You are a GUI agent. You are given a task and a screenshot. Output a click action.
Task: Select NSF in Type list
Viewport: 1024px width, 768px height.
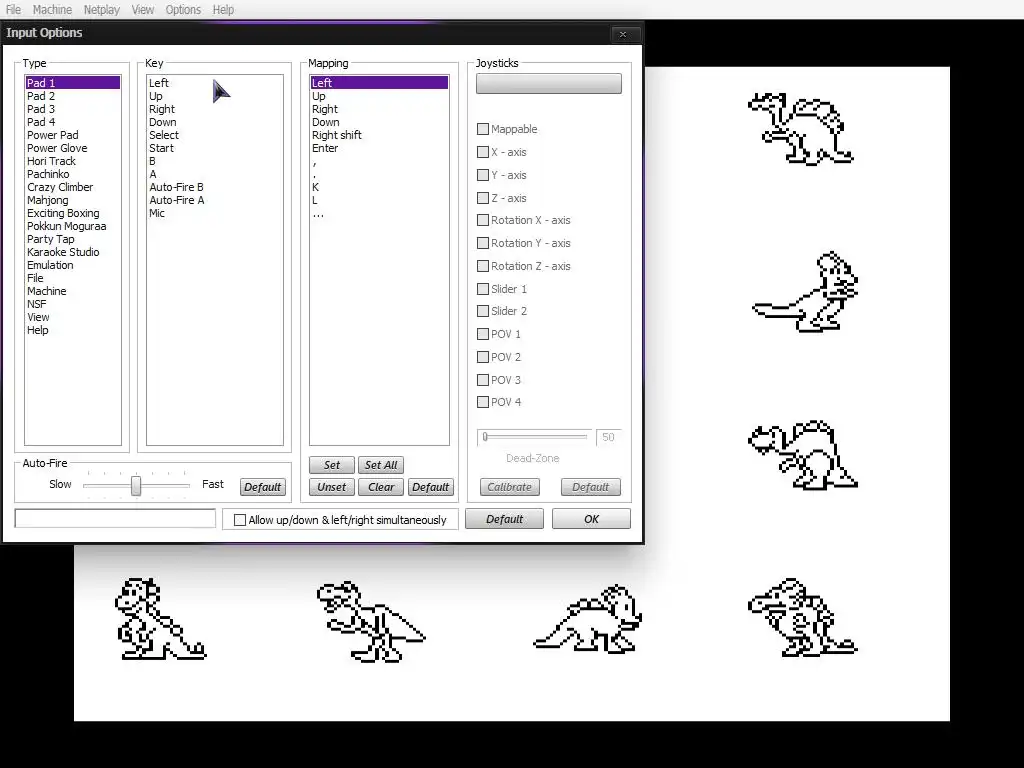click(72, 304)
